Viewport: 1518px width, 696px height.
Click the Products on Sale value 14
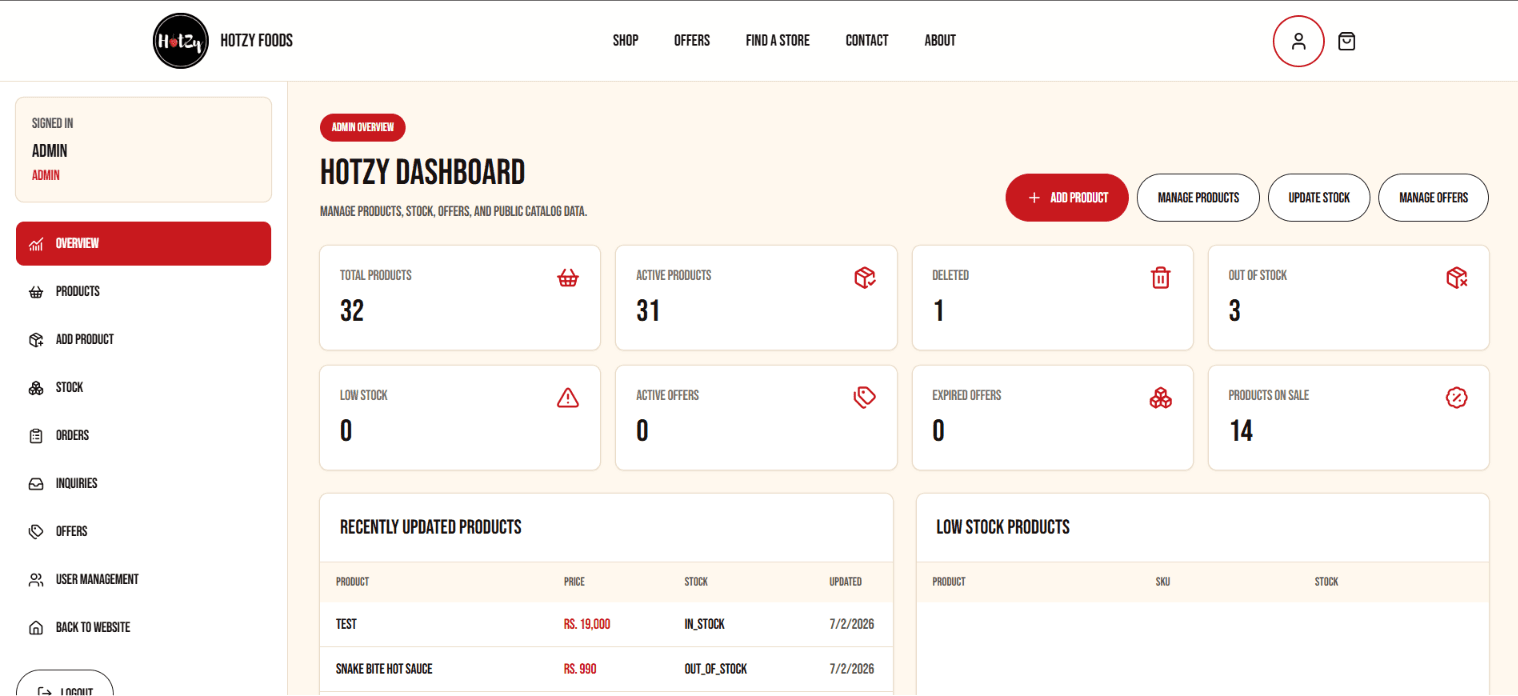tap(1241, 431)
